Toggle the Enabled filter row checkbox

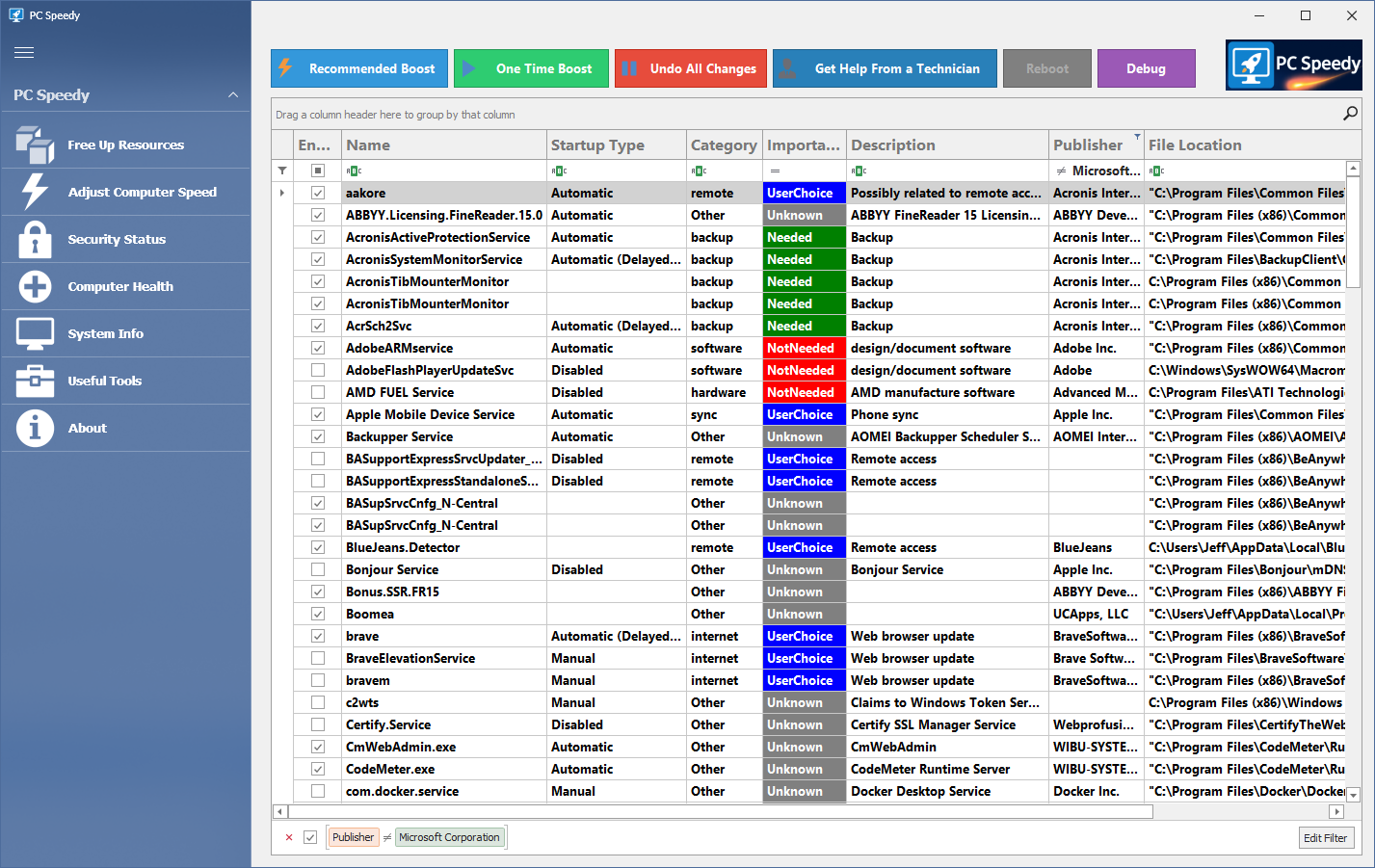point(318,171)
